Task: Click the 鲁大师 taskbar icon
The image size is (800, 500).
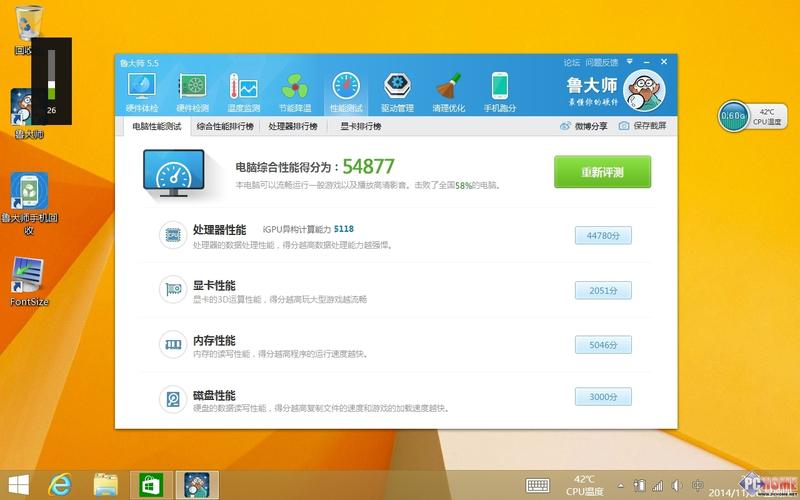Action: (197, 485)
